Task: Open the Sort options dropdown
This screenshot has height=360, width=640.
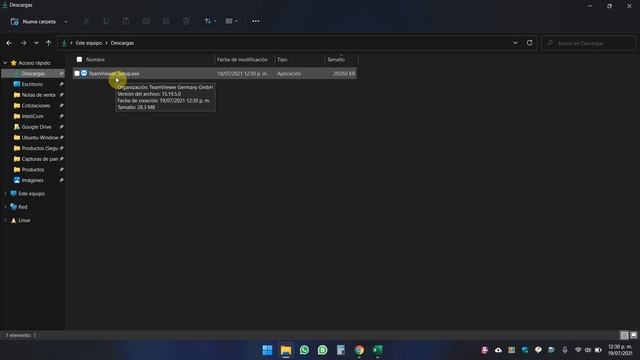Action: tap(210, 21)
